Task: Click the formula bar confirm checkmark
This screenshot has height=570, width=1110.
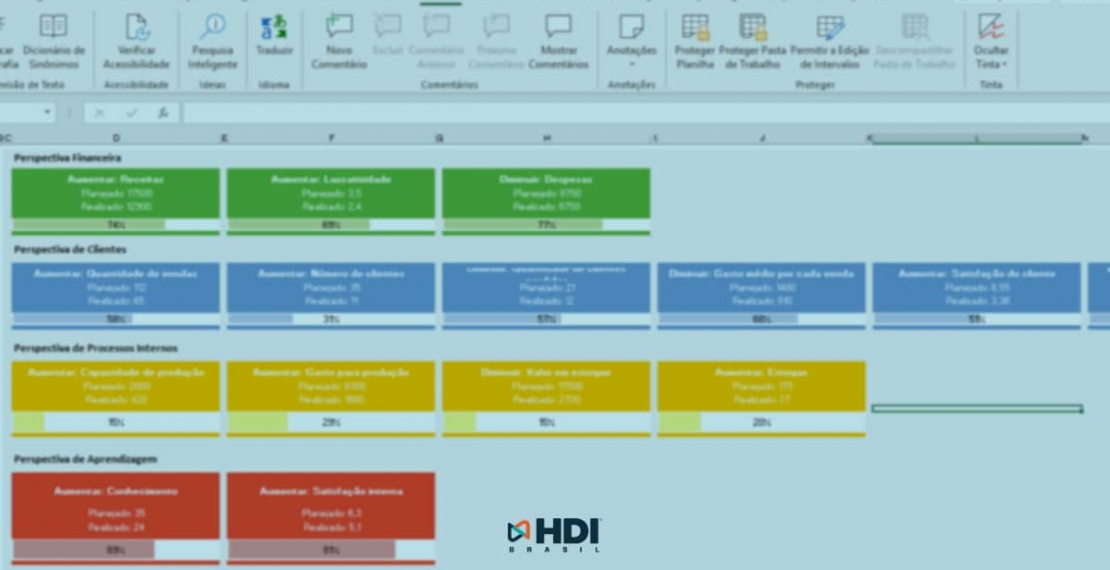Action: tap(131, 113)
